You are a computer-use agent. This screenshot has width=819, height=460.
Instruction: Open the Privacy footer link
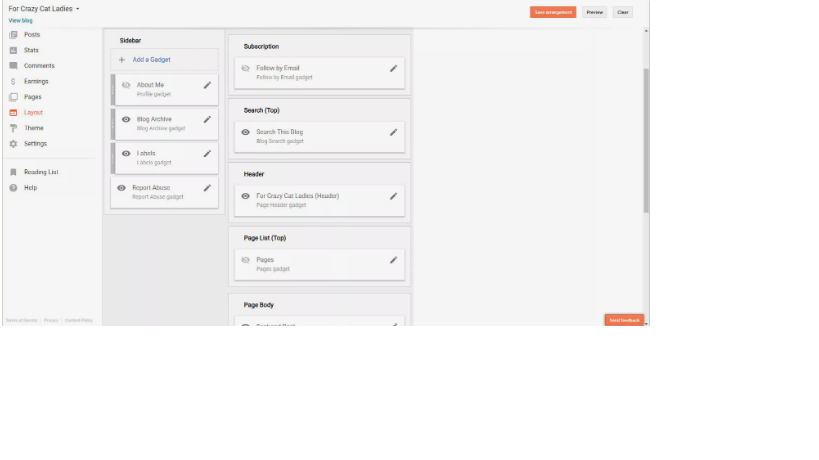51,321
